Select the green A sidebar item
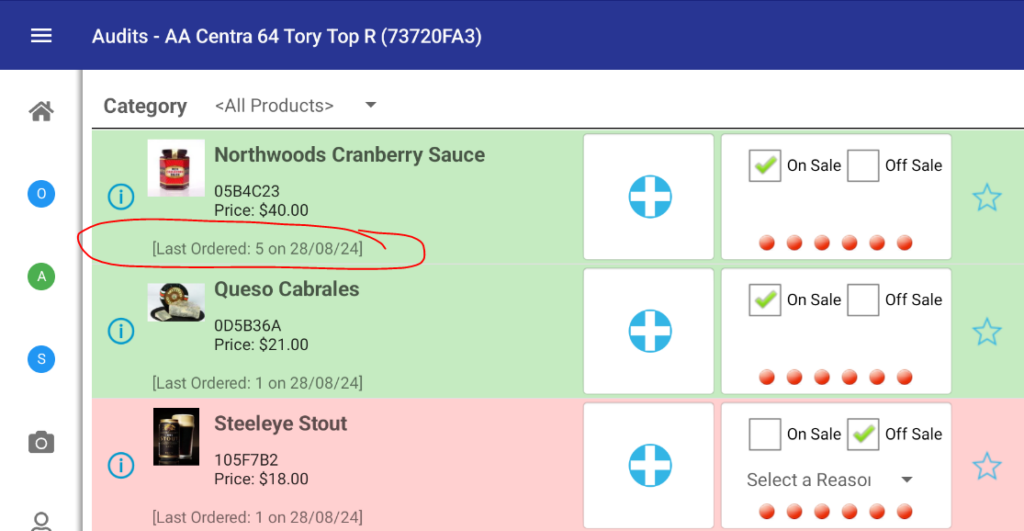Screen dimensions: 1024x531 pos(41,277)
